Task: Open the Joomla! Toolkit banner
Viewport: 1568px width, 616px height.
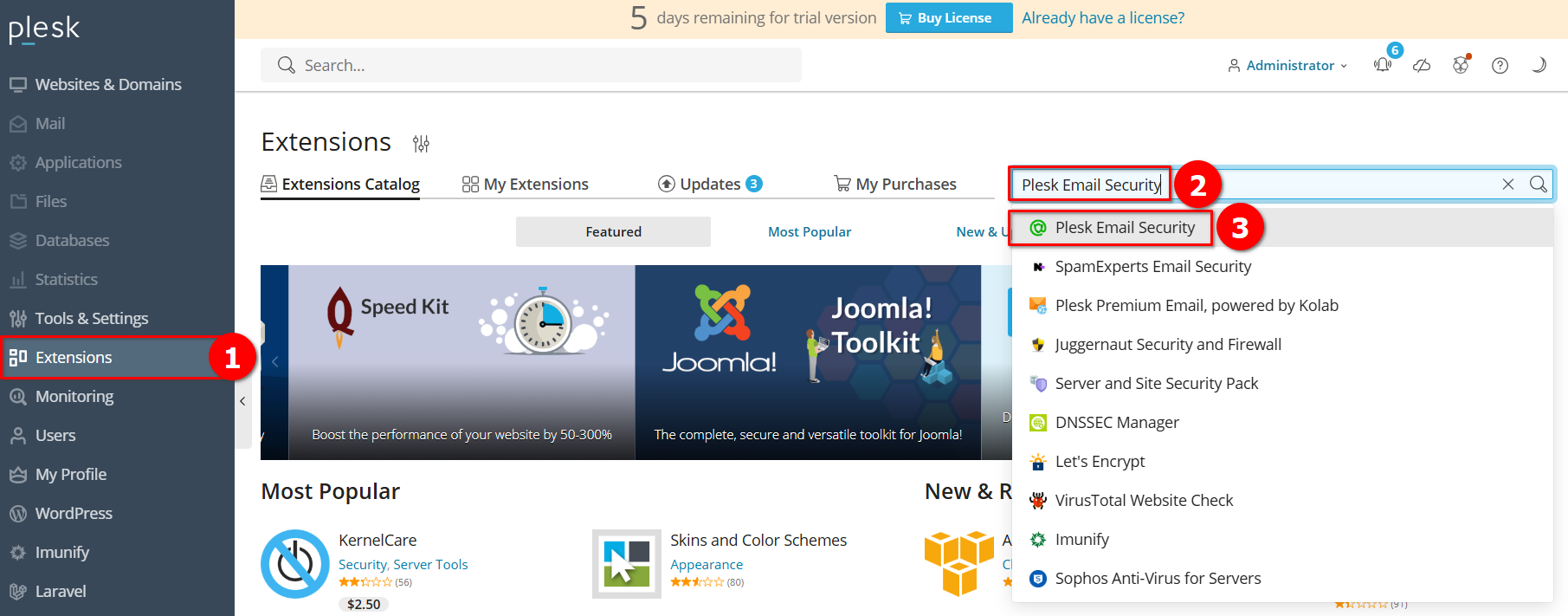Action: pyautogui.click(x=808, y=362)
